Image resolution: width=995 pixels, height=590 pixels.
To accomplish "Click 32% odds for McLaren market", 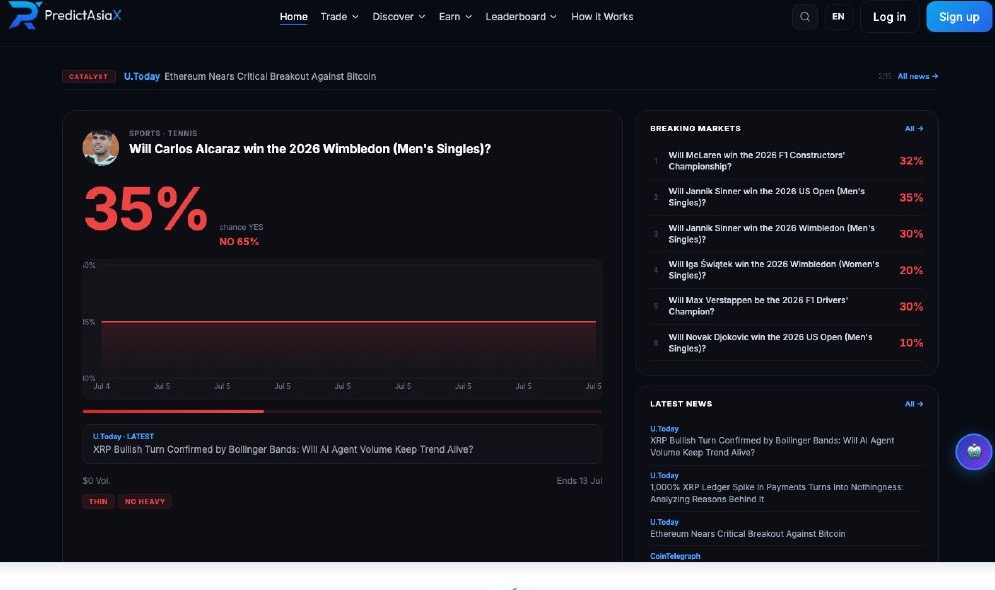I will 911,161.
